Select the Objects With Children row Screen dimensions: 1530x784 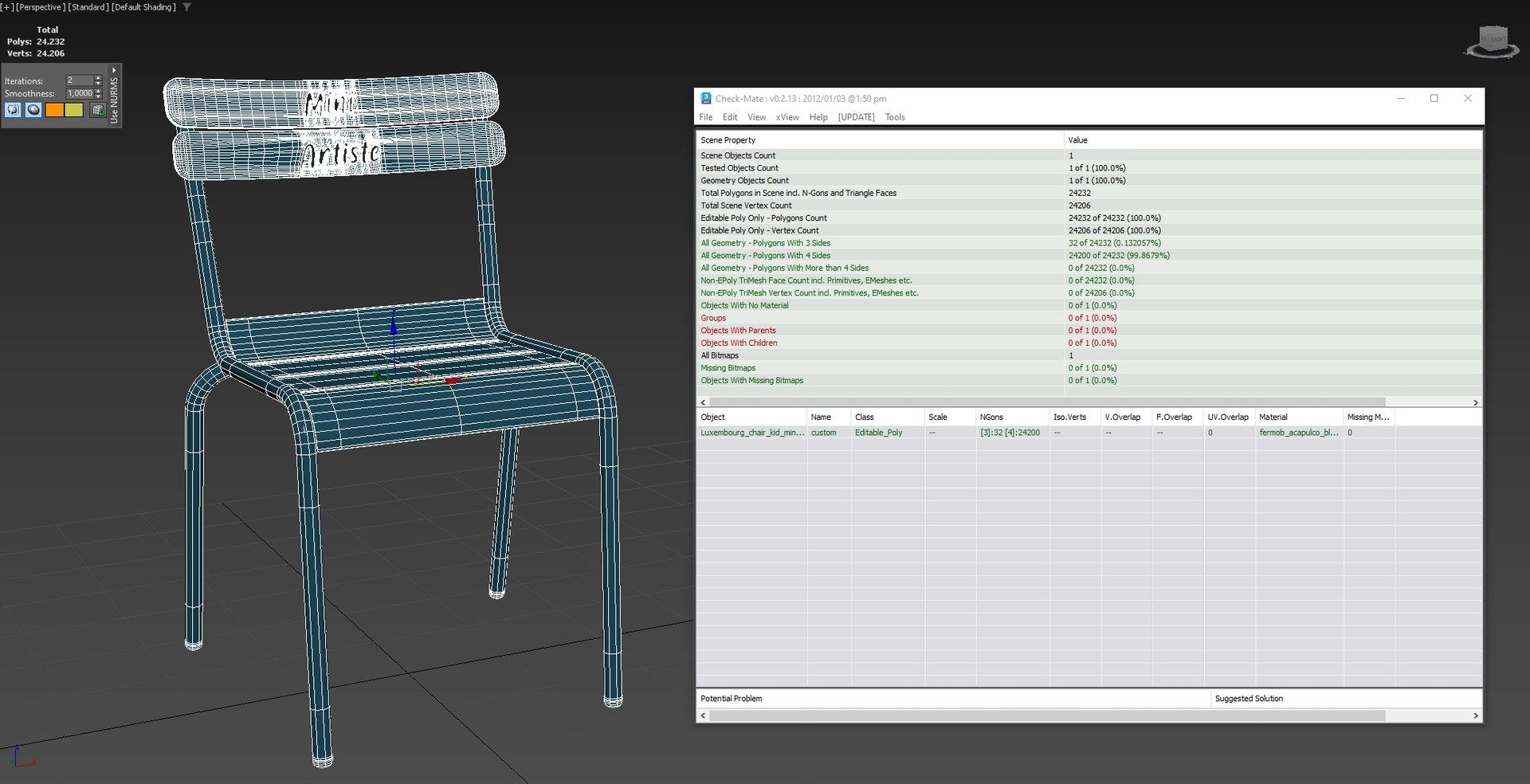click(1089, 343)
